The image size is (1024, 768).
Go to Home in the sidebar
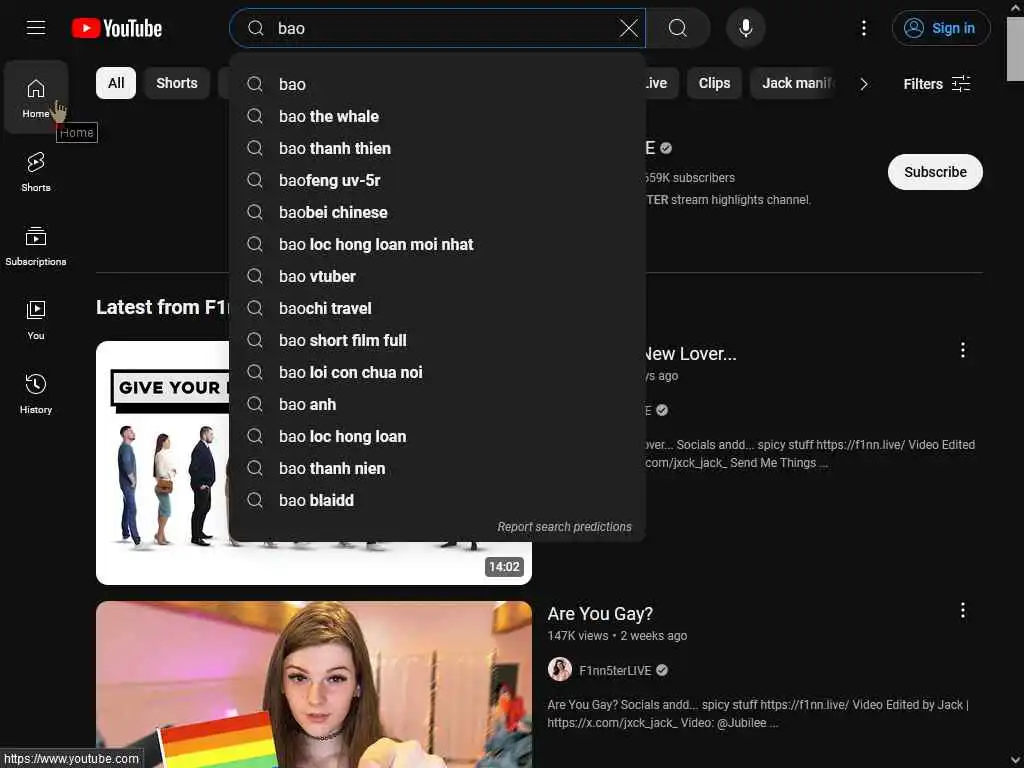click(x=36, y=98)
